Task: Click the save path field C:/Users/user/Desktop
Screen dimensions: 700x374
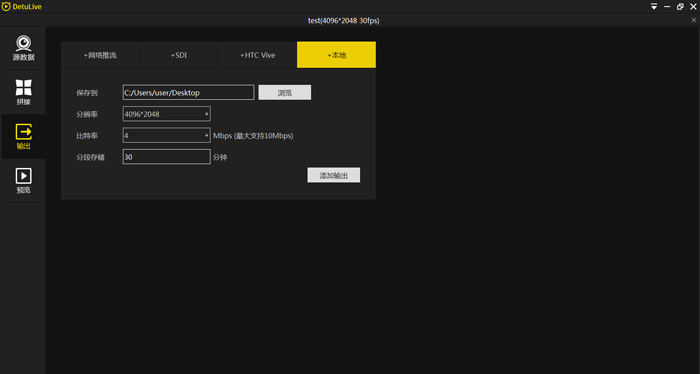Action: point(188,92)
